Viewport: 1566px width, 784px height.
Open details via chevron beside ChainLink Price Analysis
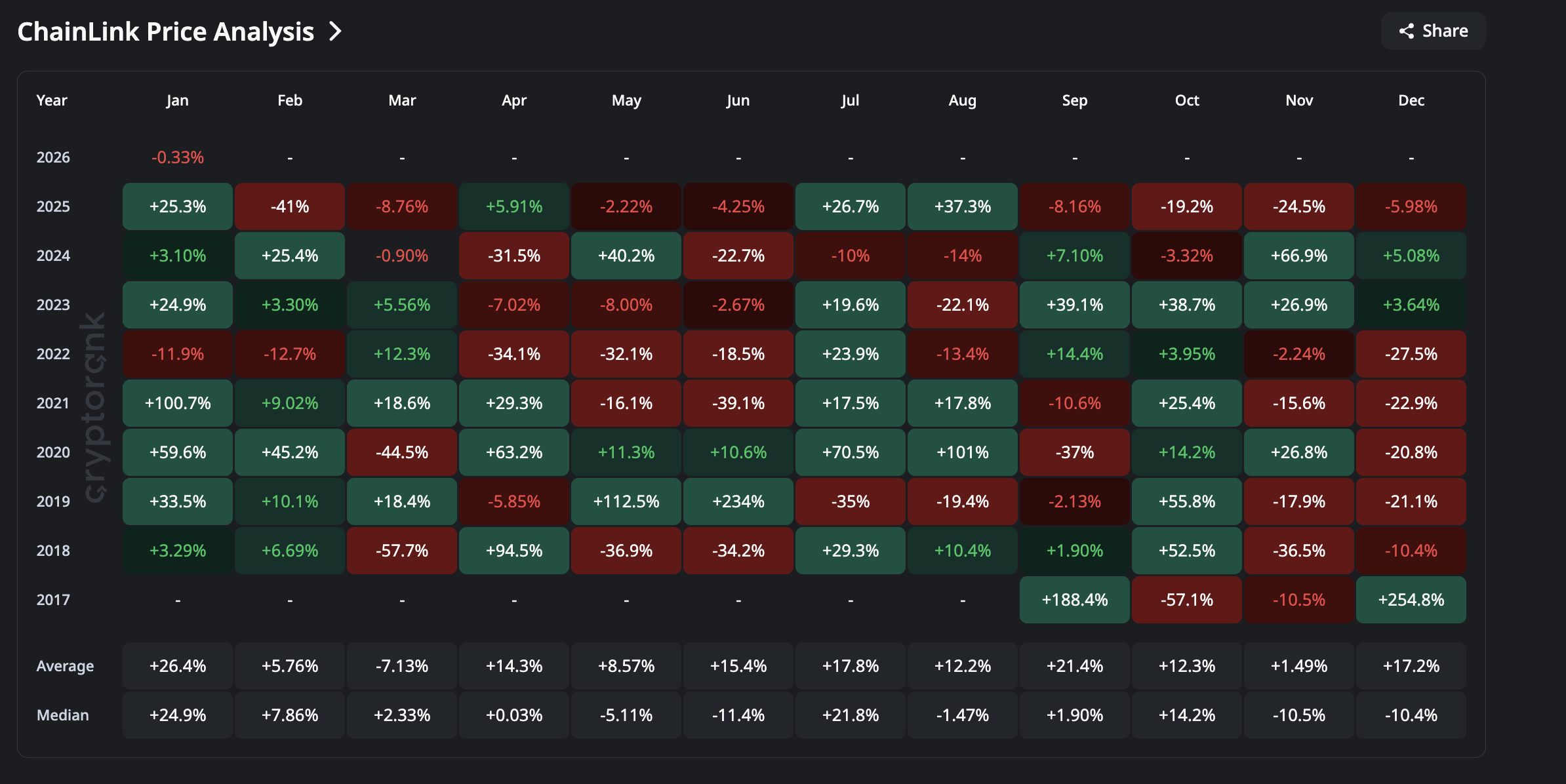point(335,31)
